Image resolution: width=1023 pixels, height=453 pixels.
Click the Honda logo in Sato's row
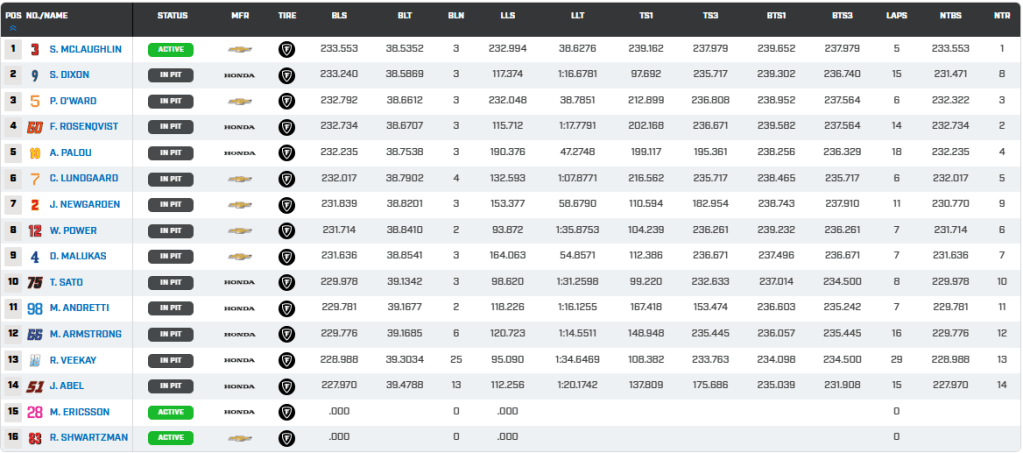[239, 283]
